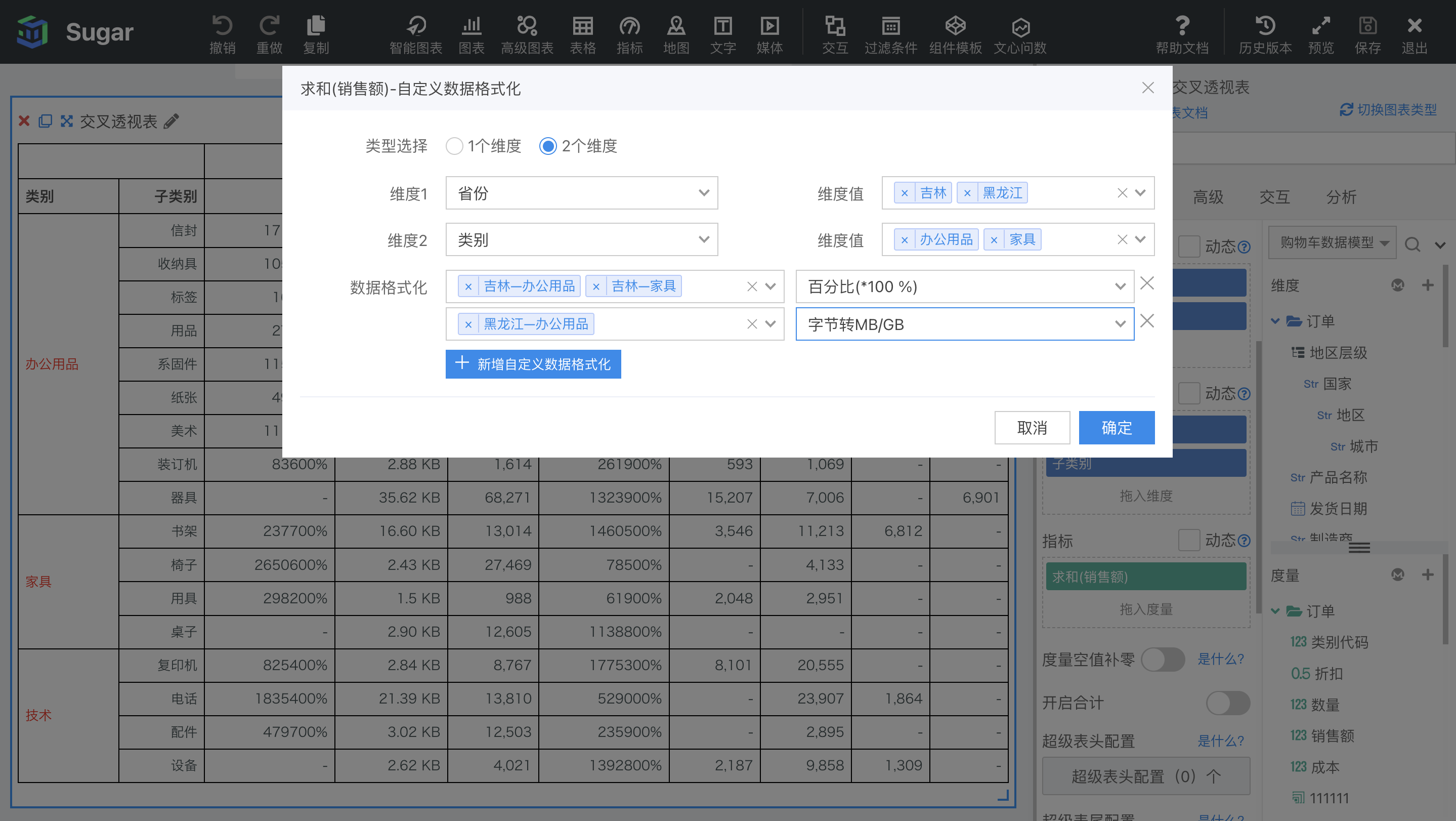1456x821 pixels.
Task: Remove the 黑龙江 dimension value tag
Action: (x=967, y=193)
